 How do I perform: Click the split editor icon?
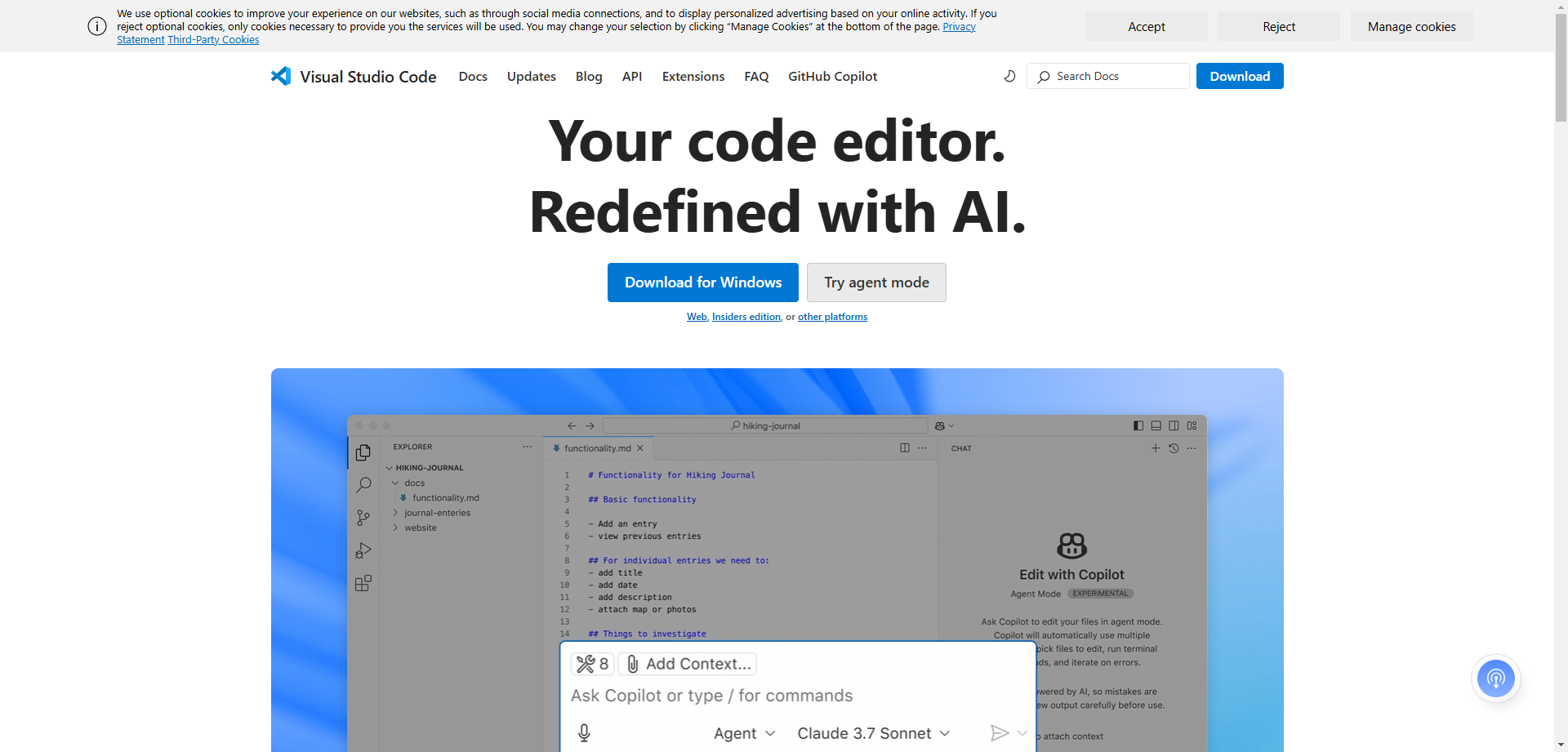click(x=905, y=447)
